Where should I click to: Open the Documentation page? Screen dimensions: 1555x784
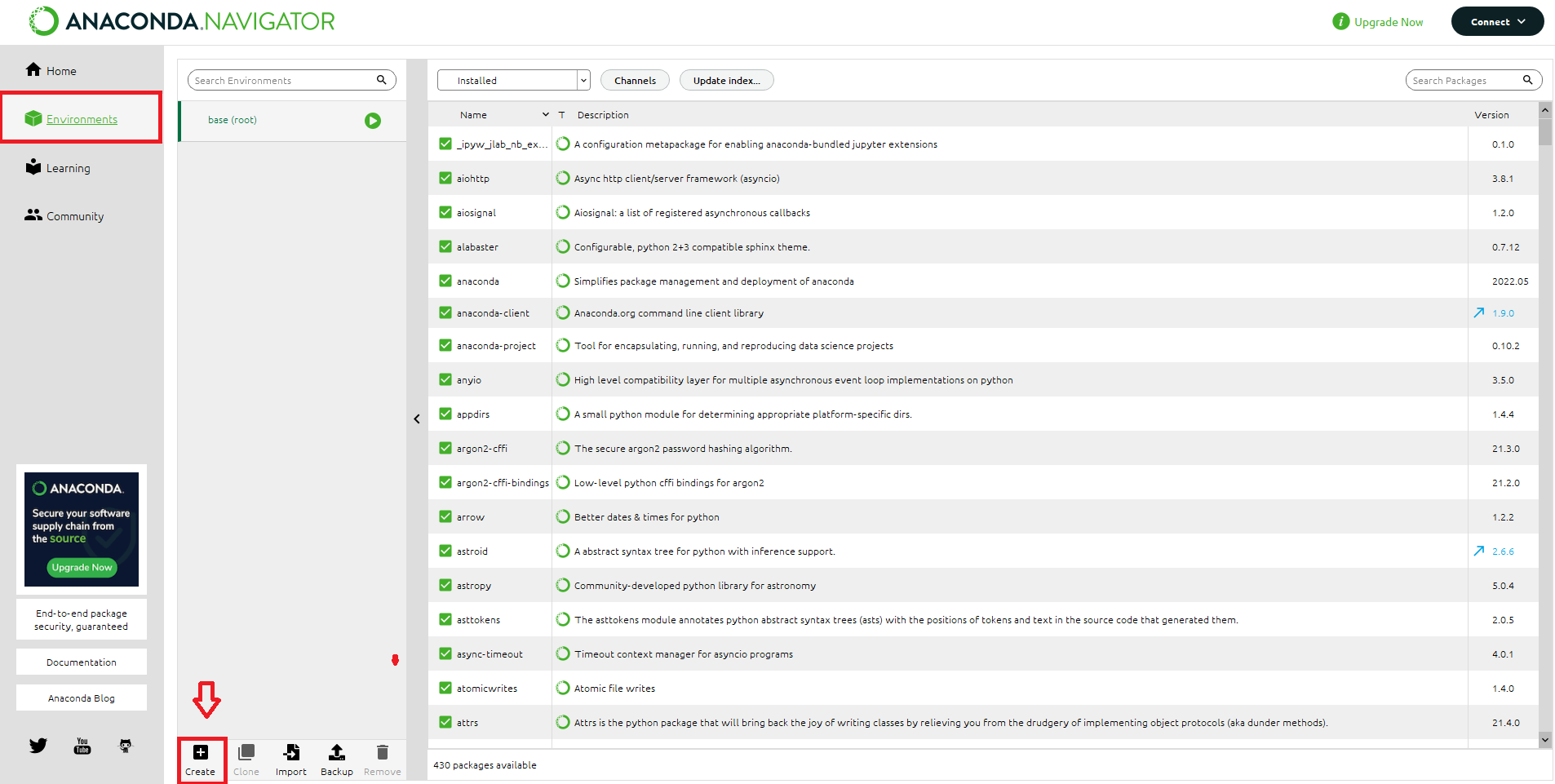(81, 662)
